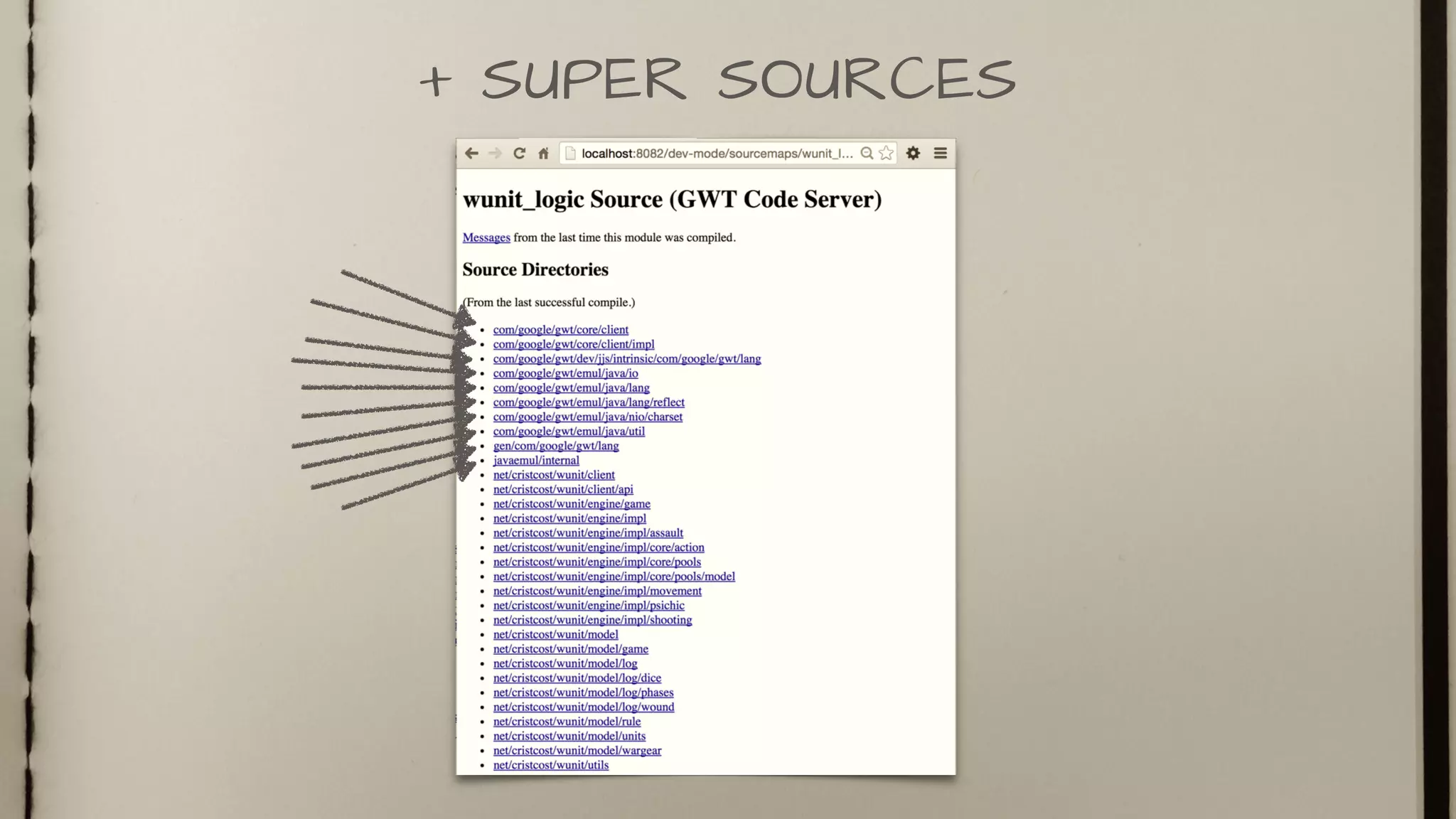This screenshot has width=1456, height=819.
Task: Go to the home page icon
Action: coord(544,154)
